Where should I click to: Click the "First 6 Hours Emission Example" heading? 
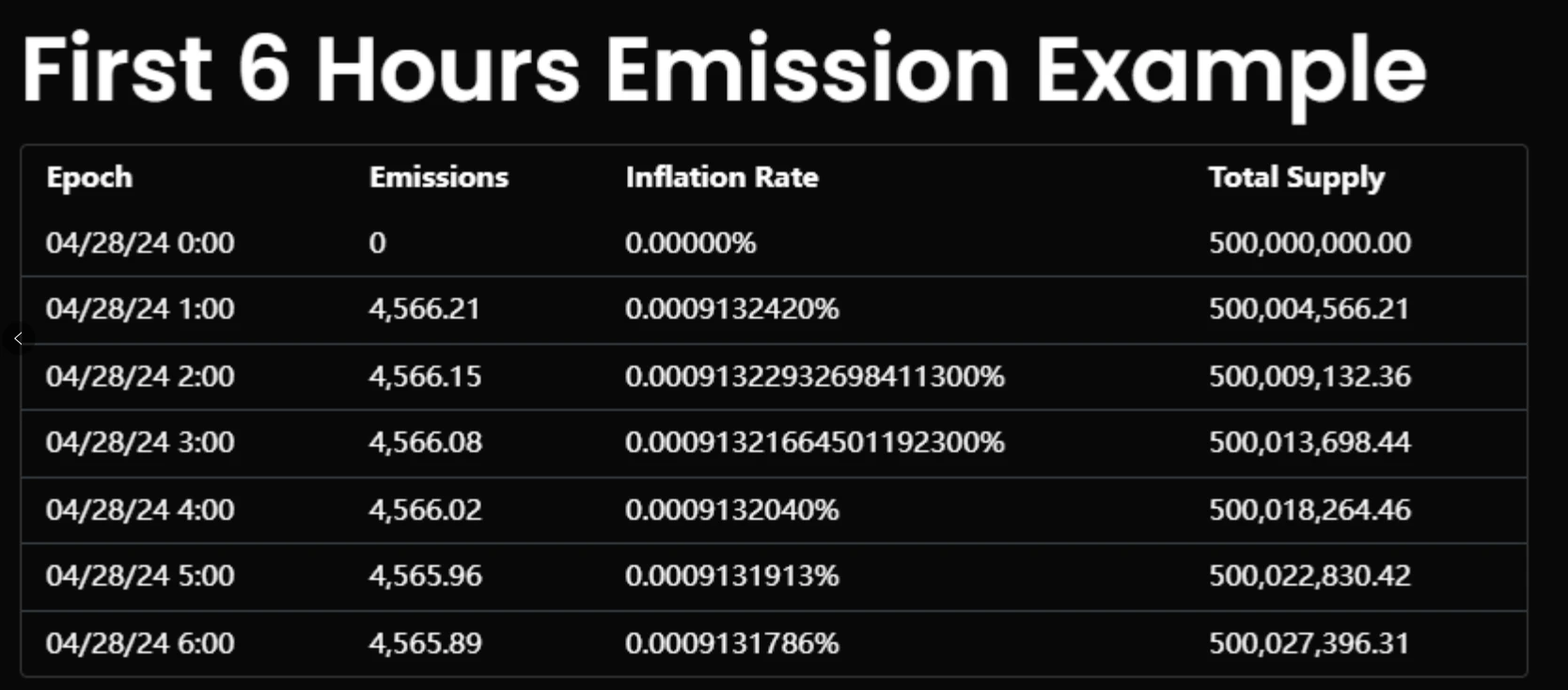(x=723, y=70)
